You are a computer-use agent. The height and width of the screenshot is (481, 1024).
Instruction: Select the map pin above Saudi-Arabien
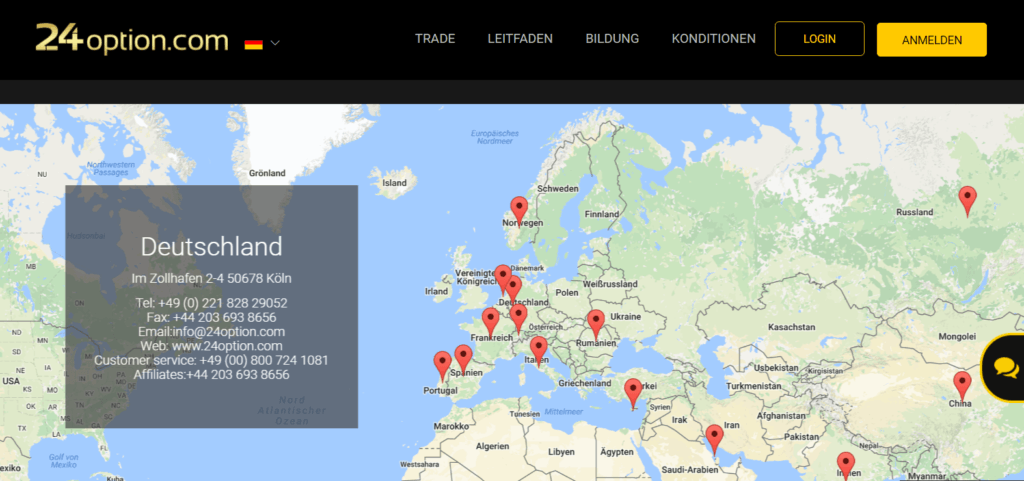(714, 440)
